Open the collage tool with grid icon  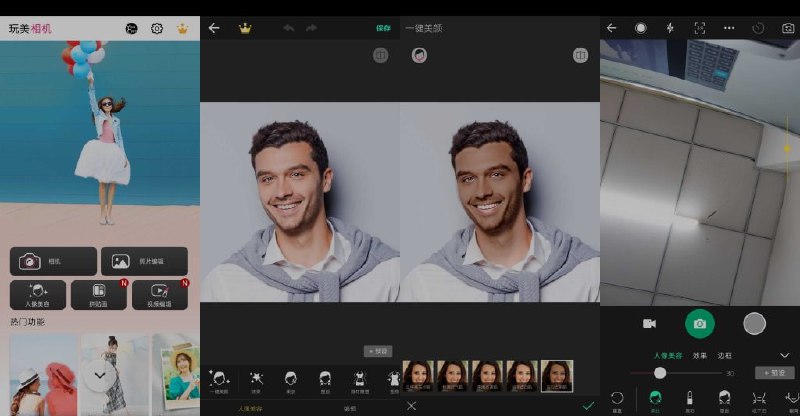[98, 294]
